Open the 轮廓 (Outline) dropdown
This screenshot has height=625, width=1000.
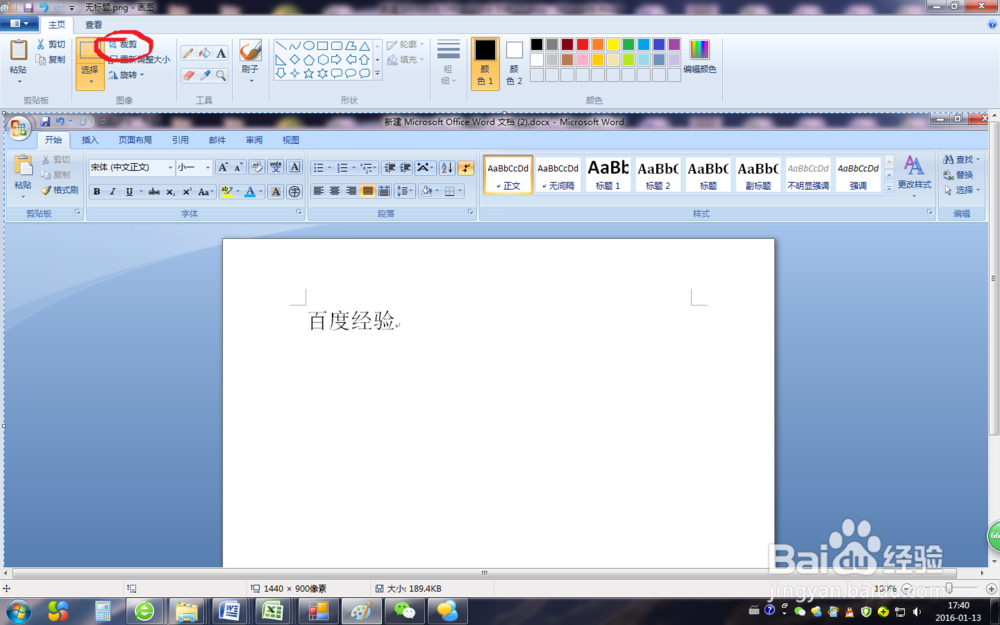point(405,44)
